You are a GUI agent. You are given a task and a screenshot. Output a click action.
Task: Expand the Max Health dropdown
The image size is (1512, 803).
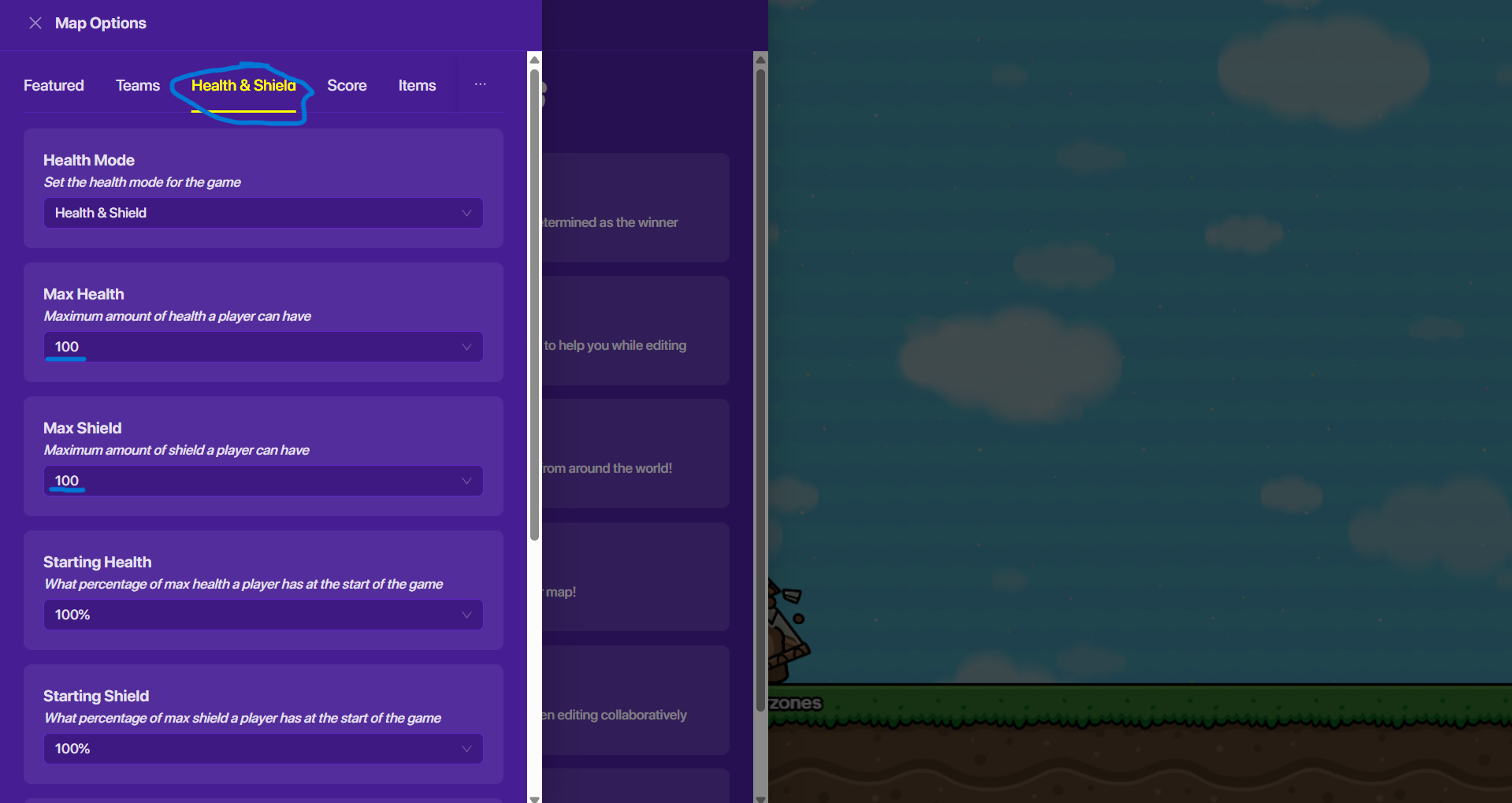point(263,347)
